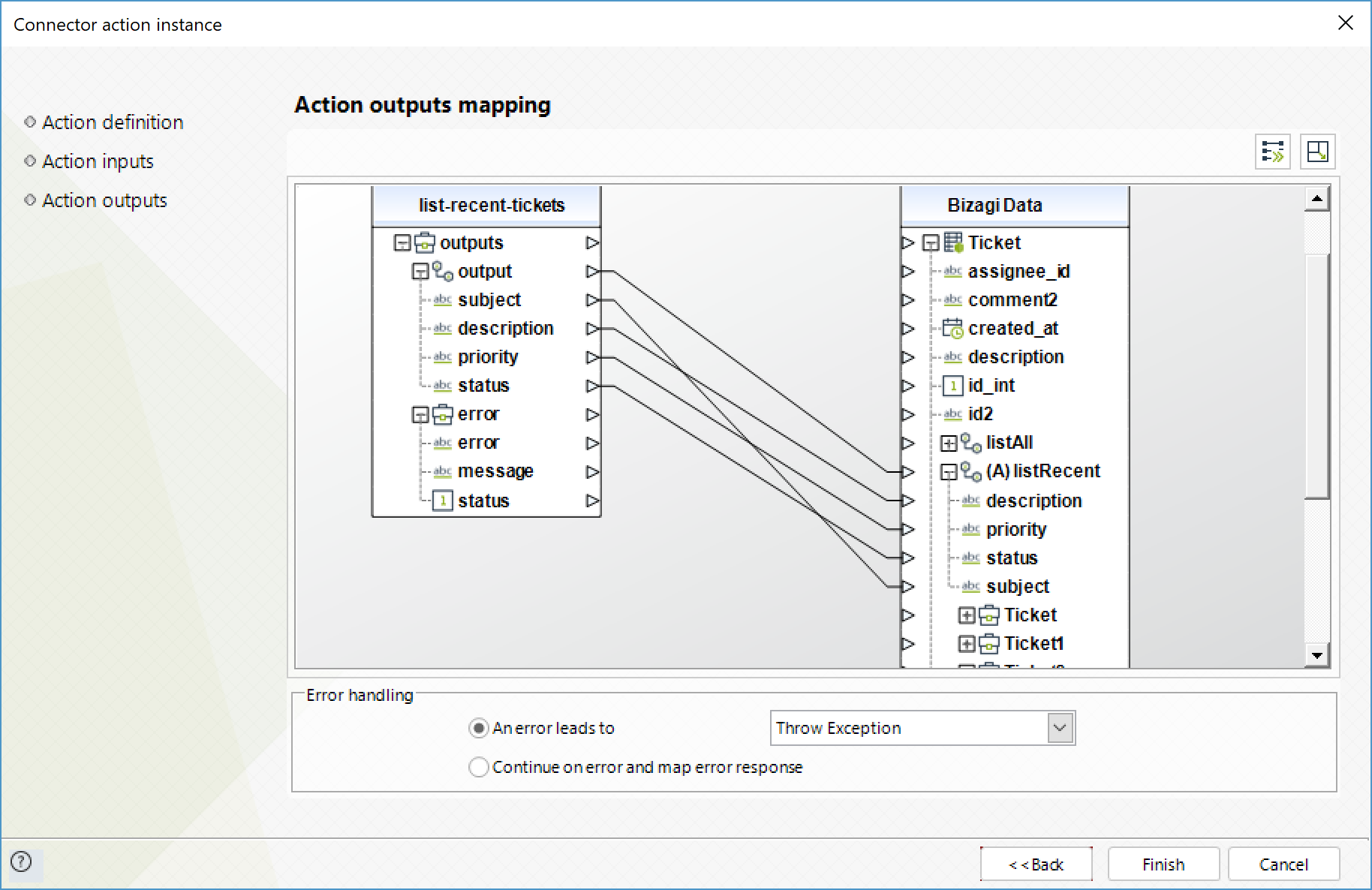The height and width of the screenshot is (890, 1372).
Task: Click the output collection icon in list-recent-tickets
Action: pos(443,271)
